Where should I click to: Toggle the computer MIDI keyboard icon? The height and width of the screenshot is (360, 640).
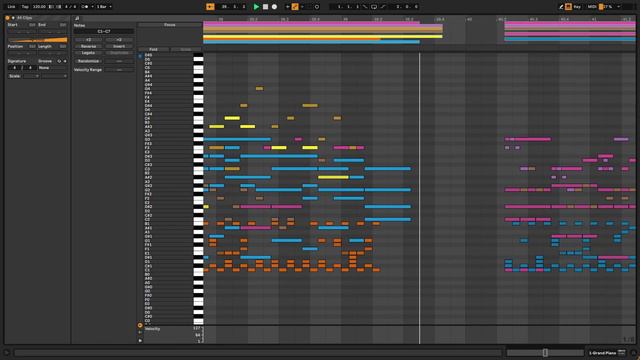[568, 7]
